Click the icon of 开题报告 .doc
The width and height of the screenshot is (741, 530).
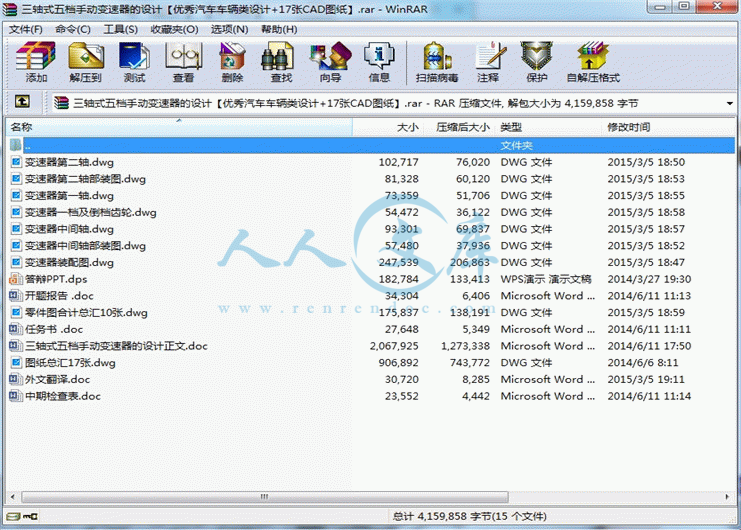(x=16, y=296)
